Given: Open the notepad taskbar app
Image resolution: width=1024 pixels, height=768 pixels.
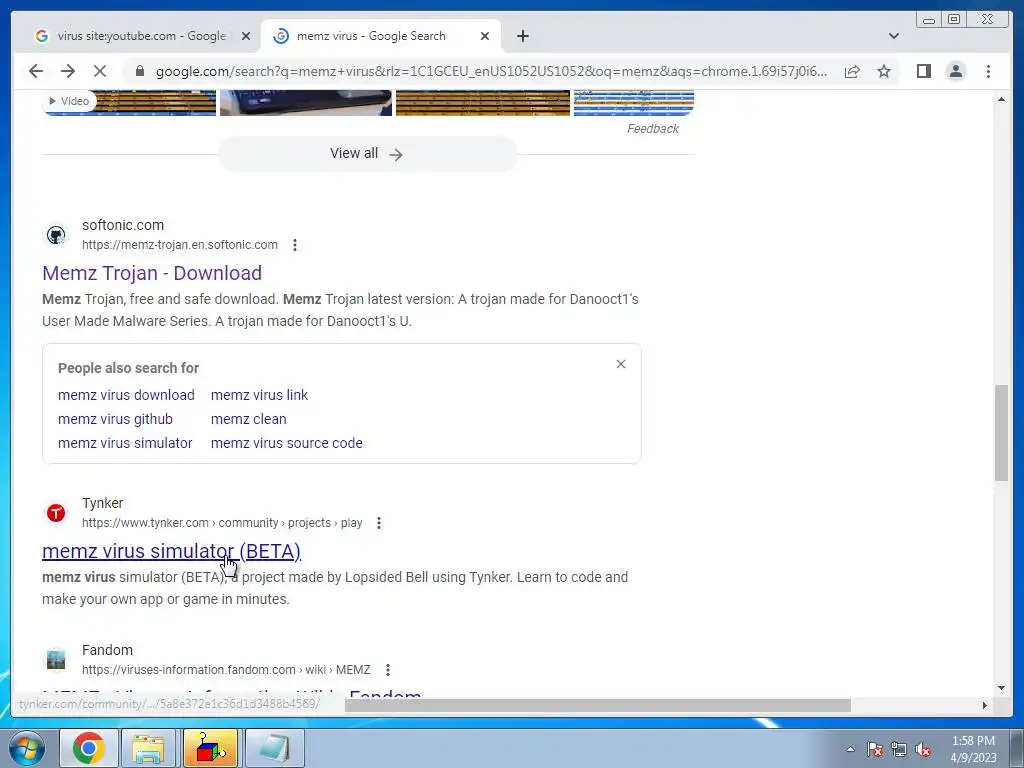Looking at the screenshot, I should [x=274, y=748].
